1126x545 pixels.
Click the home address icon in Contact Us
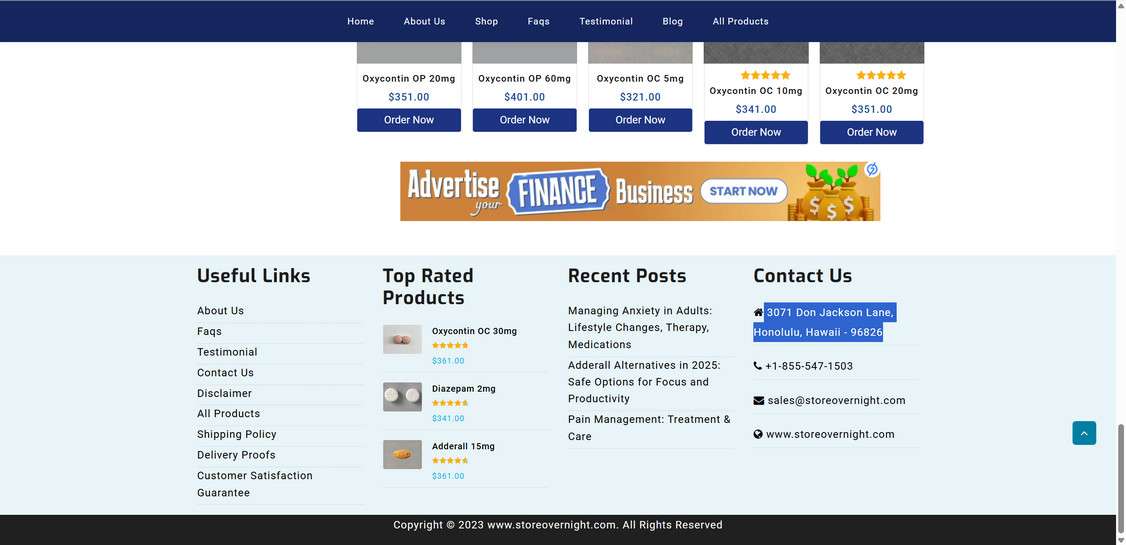[758, 312]
